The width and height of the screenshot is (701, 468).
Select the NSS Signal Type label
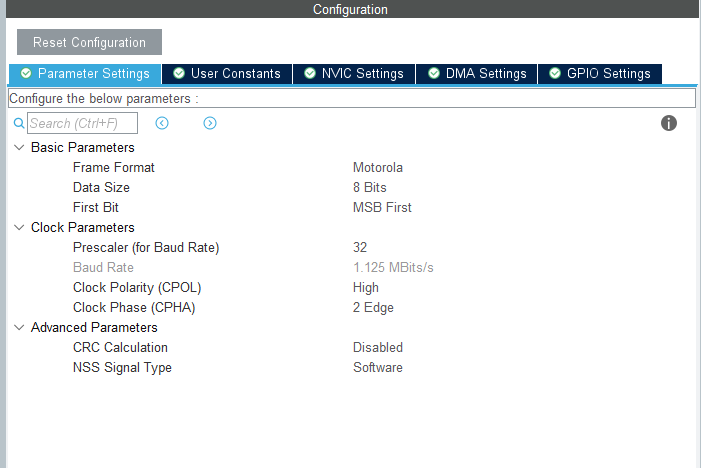(122, 367)
